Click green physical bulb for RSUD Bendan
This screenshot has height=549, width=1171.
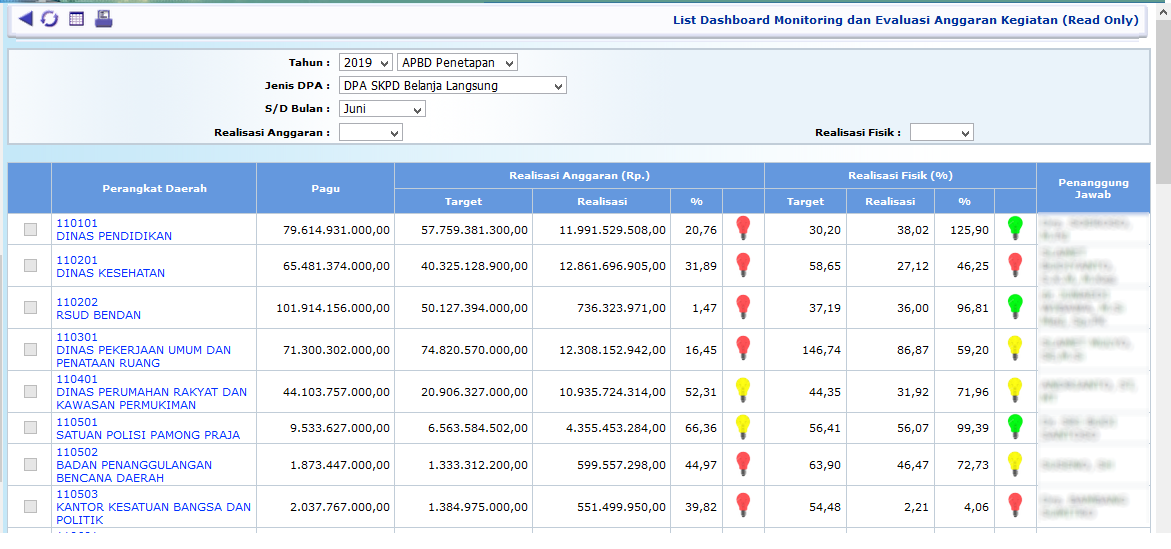(1015, 306)
